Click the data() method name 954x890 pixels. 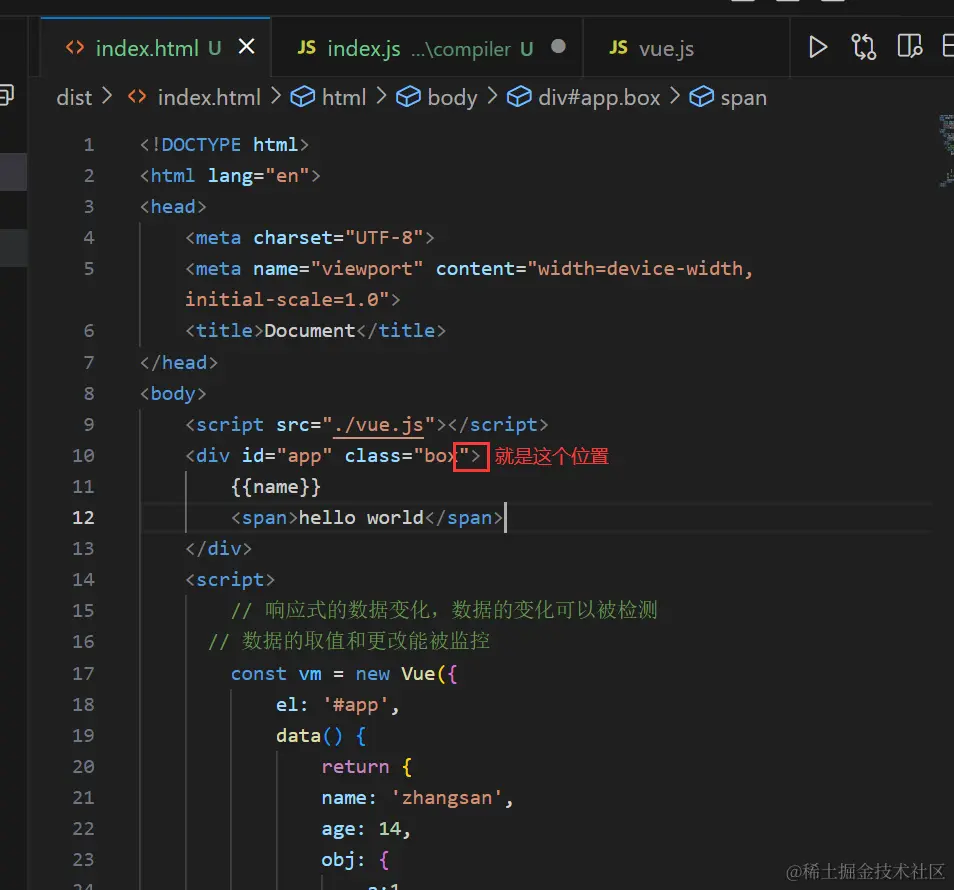click(298, 735)
